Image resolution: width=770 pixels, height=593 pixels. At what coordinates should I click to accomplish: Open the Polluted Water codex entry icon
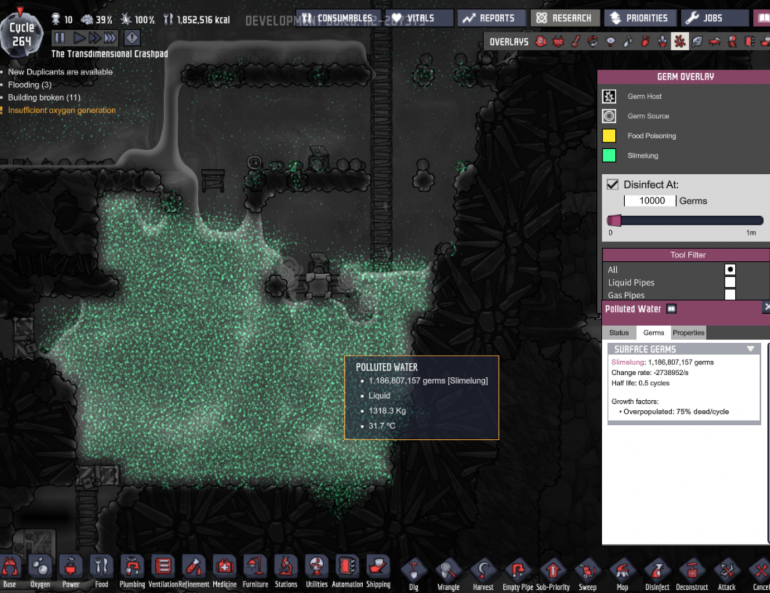pos(671,309)
